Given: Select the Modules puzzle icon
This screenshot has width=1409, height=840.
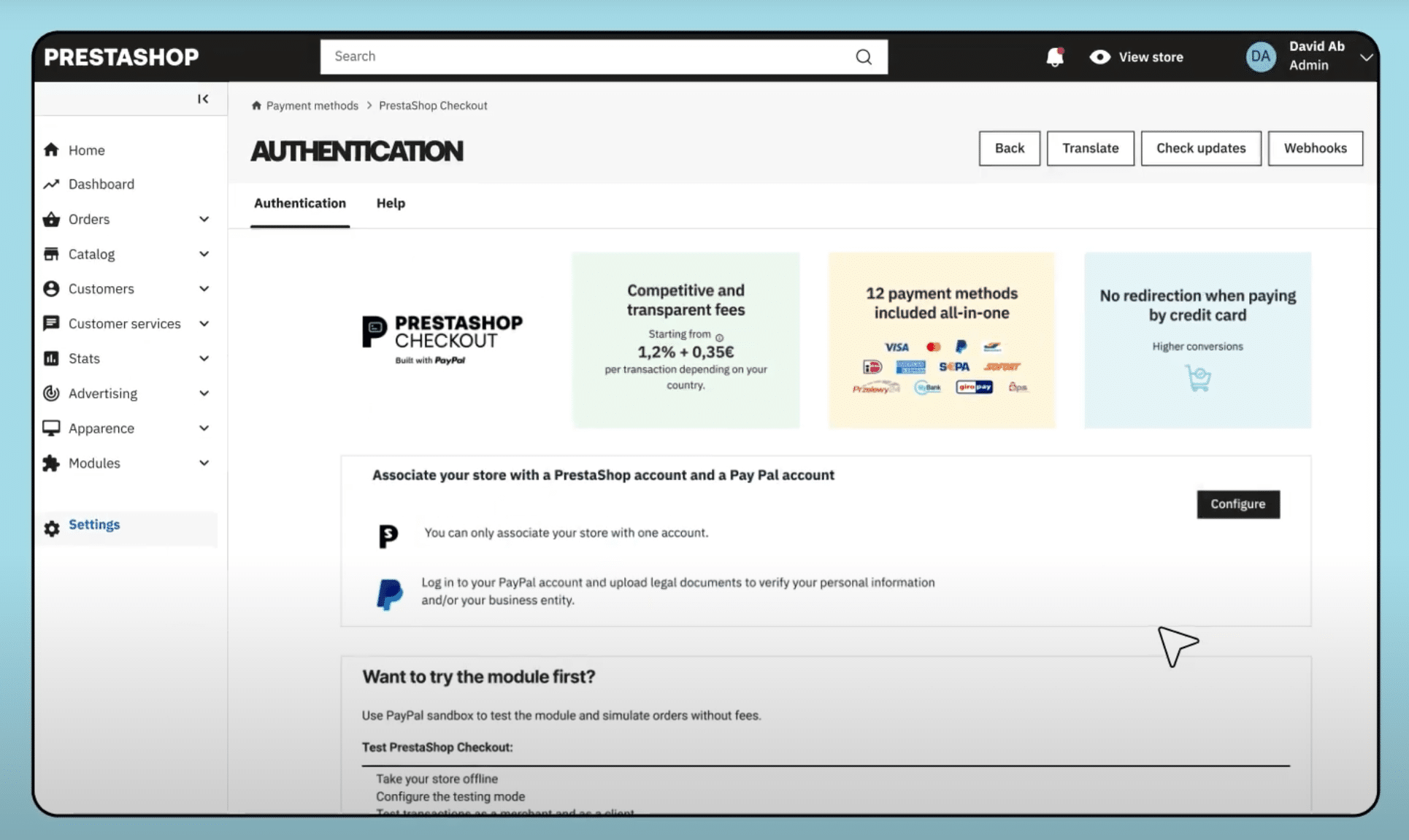Looking at the screenshot, I should tap(51, 463).
